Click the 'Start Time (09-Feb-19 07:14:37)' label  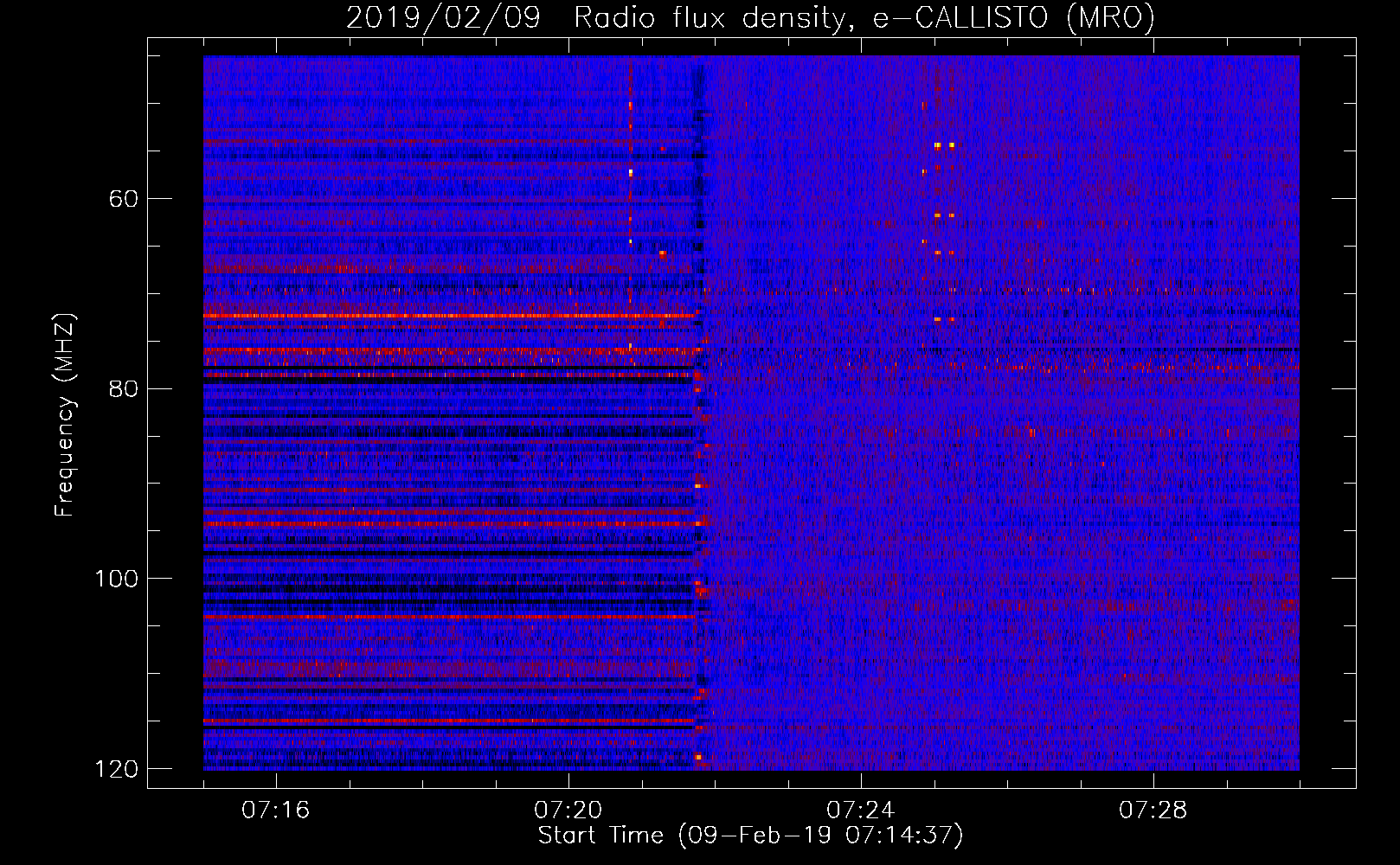tap(750, 836)
